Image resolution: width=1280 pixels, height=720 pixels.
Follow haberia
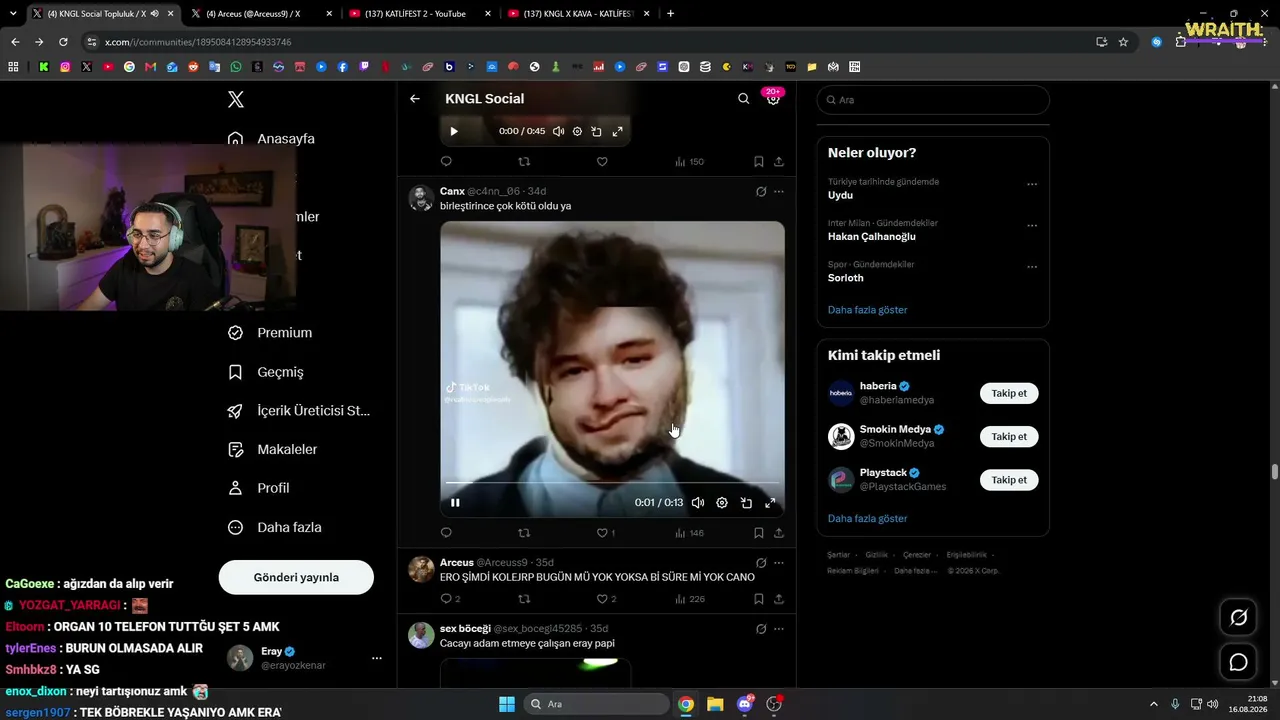pyautogui.click(x=1009, y=393)
